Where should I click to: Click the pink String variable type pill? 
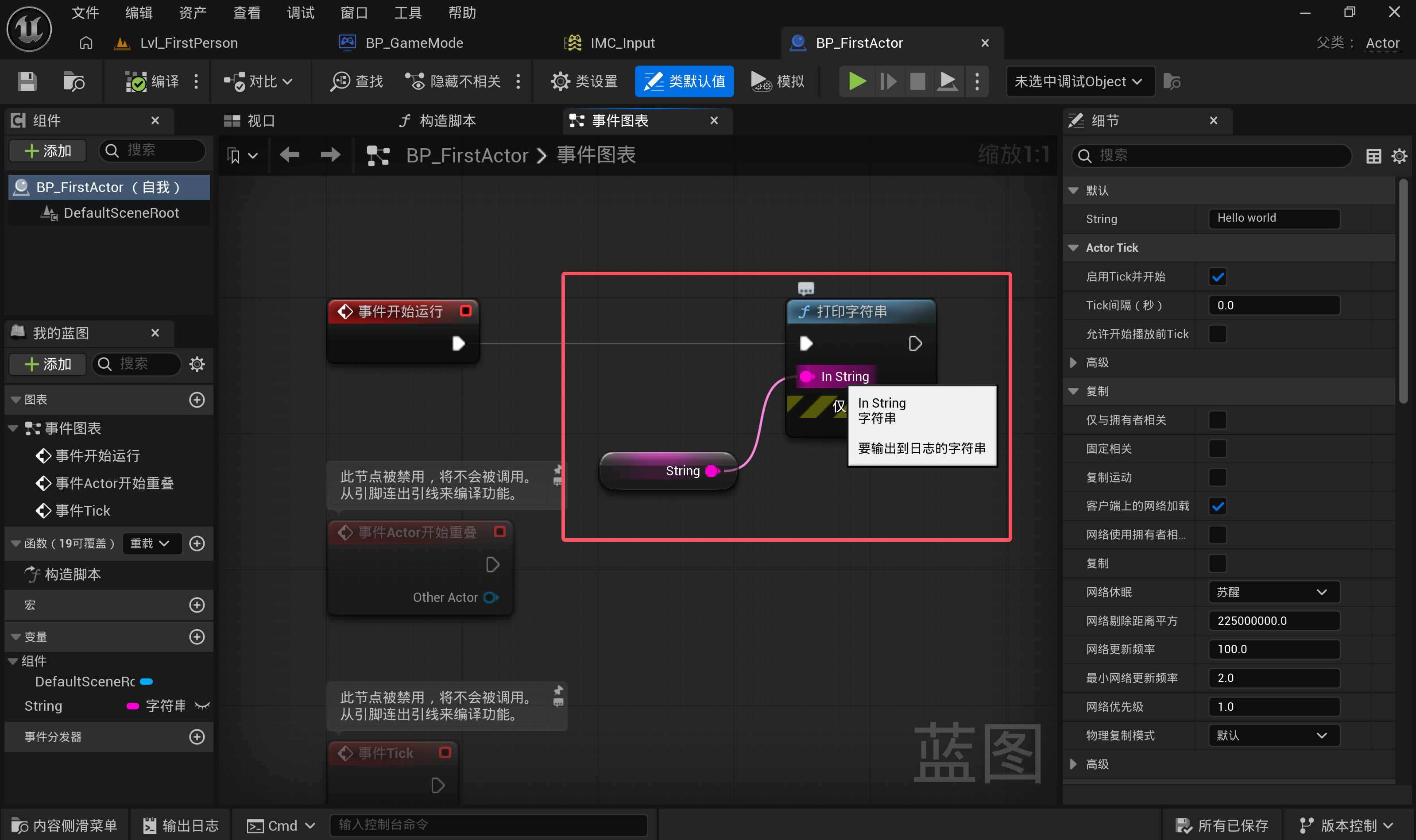click(132, 706)
